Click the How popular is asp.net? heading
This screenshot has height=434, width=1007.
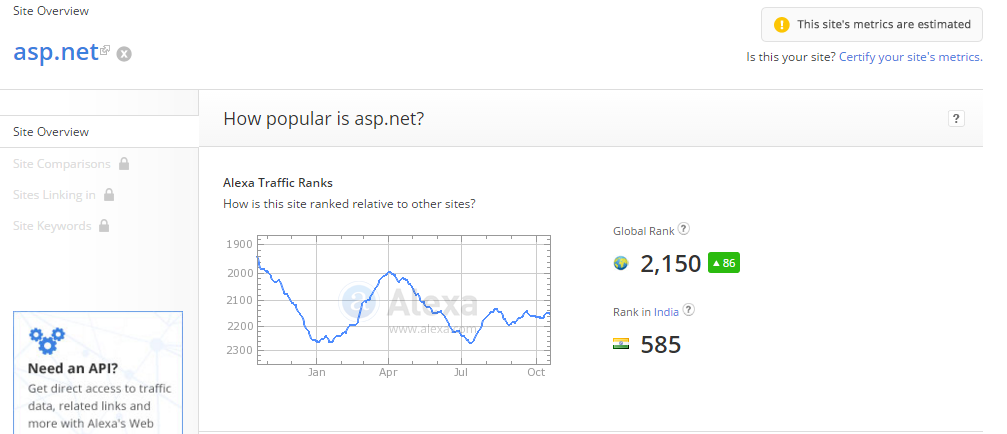coord(324,119)
